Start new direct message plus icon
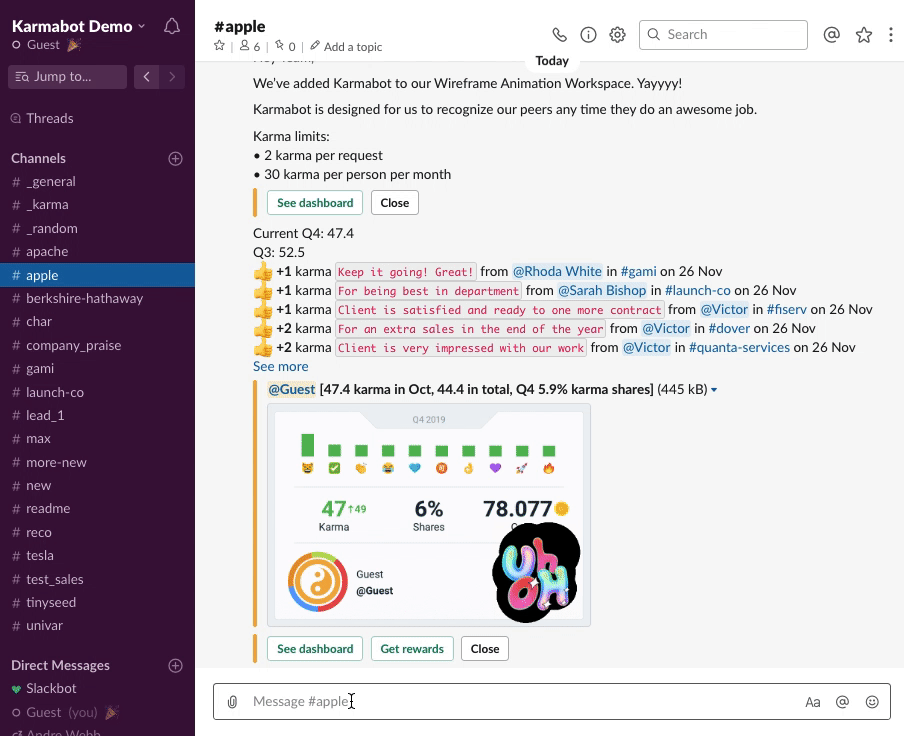This screenshot has height=736, width=904. (175, 666)
